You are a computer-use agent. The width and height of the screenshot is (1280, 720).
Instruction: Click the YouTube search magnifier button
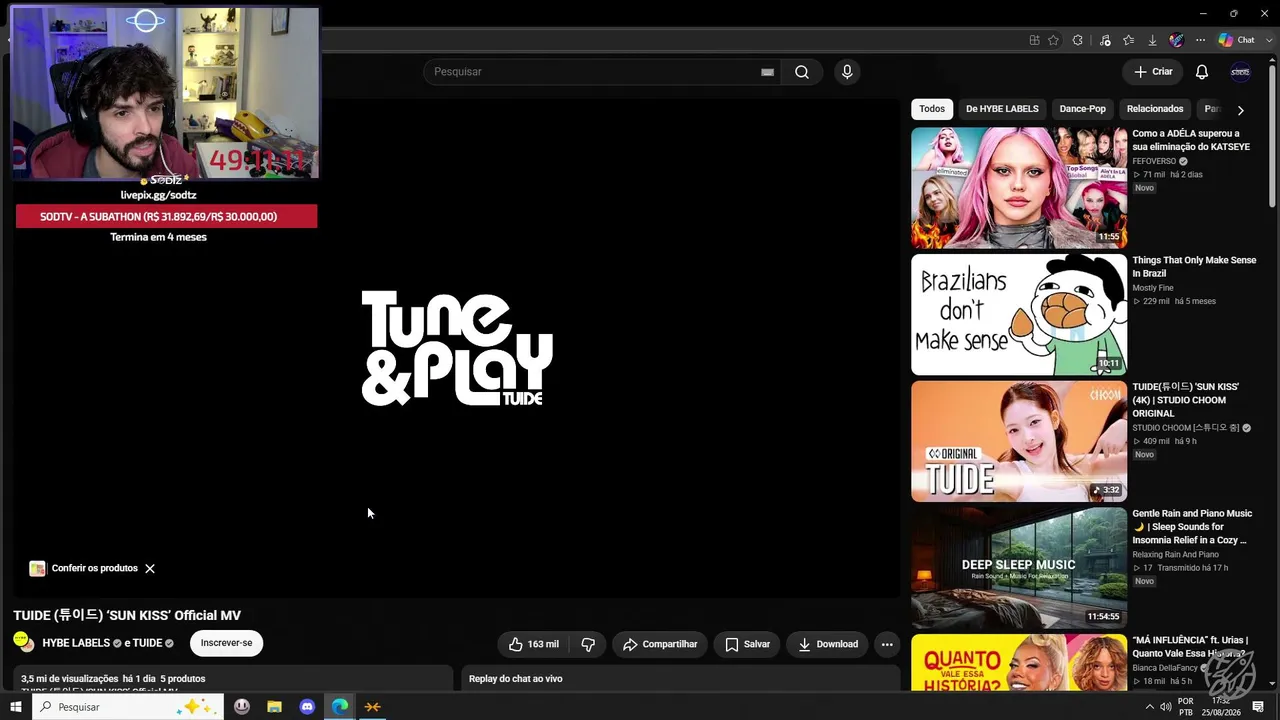[x=802, y=72]
